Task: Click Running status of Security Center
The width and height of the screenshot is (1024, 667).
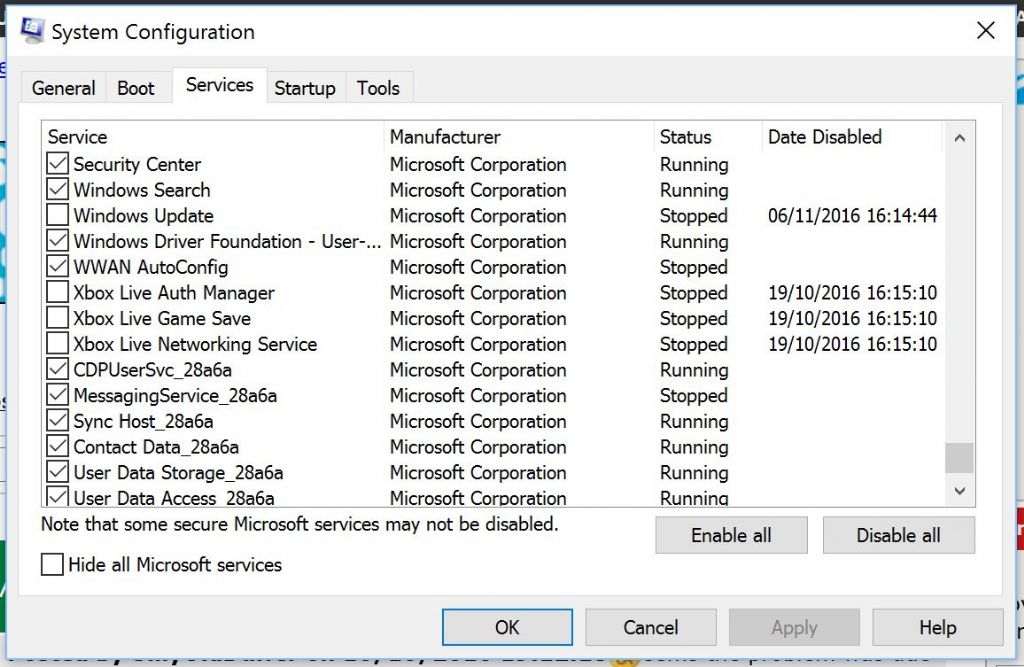Action: point(694,164)
